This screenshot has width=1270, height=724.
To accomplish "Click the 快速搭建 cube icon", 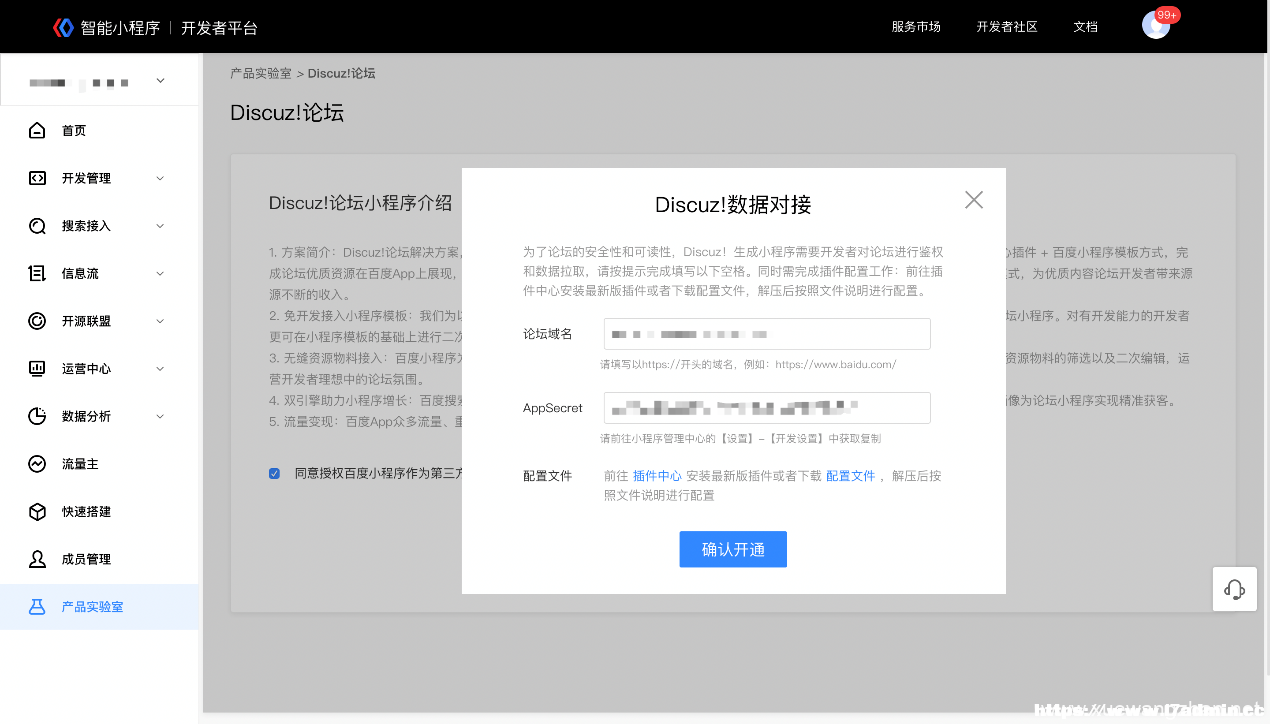I will 37,511.
